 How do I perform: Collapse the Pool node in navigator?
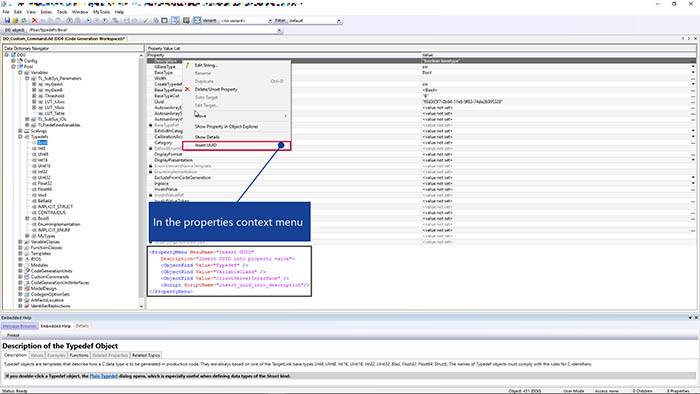pyautogui.click(x=13, y=66)
